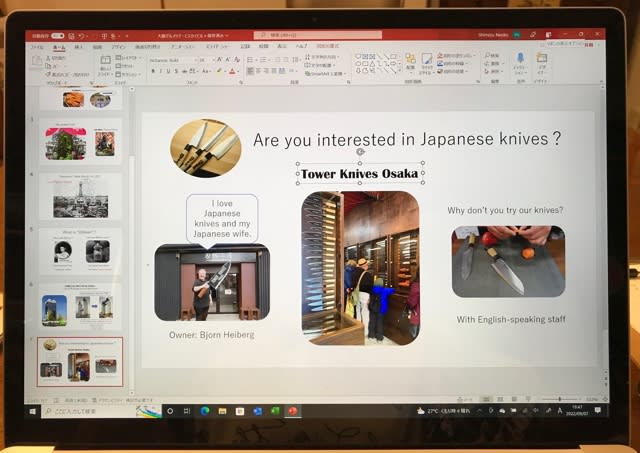
Task: Click the Arrange shapes icon
Action: 411,62
